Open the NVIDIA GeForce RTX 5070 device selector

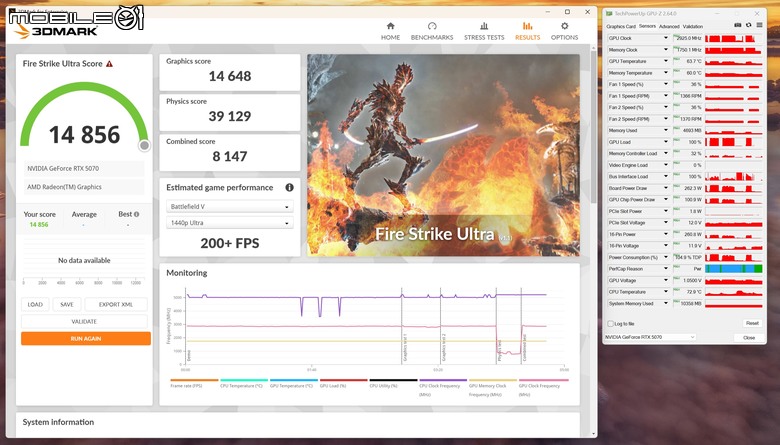[x=650, y=337]
